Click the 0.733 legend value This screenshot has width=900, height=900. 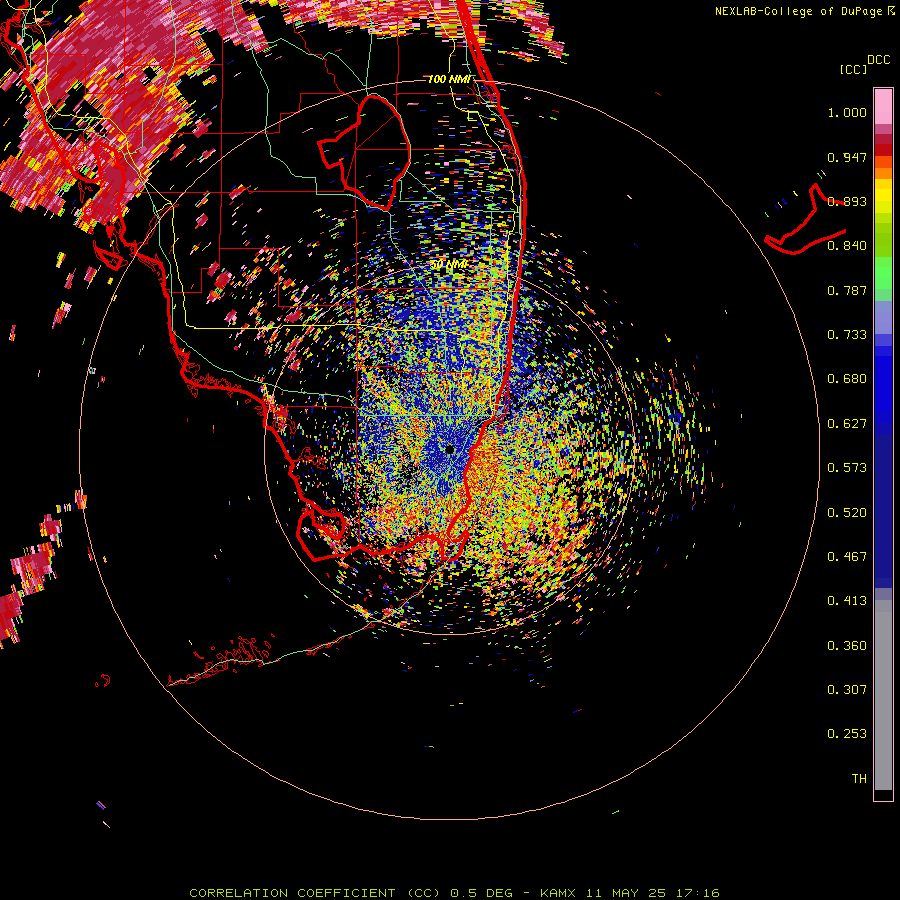[x=847, y=335]
